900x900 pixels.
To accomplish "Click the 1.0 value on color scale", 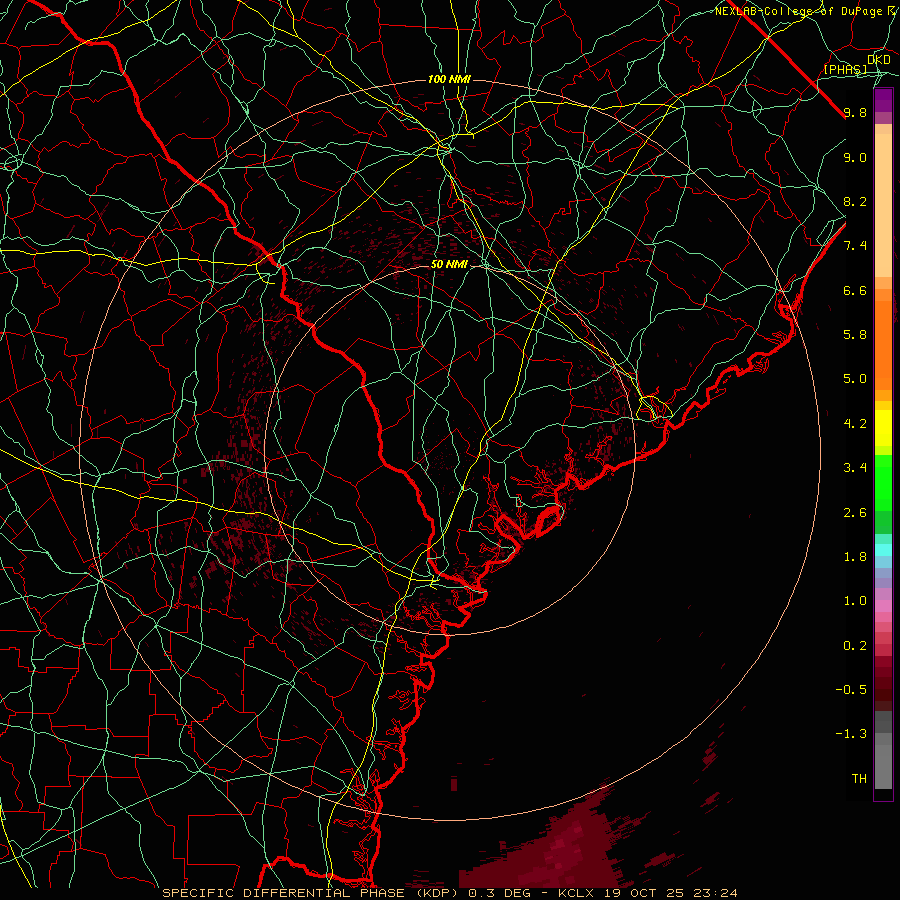I will point(855,601).
